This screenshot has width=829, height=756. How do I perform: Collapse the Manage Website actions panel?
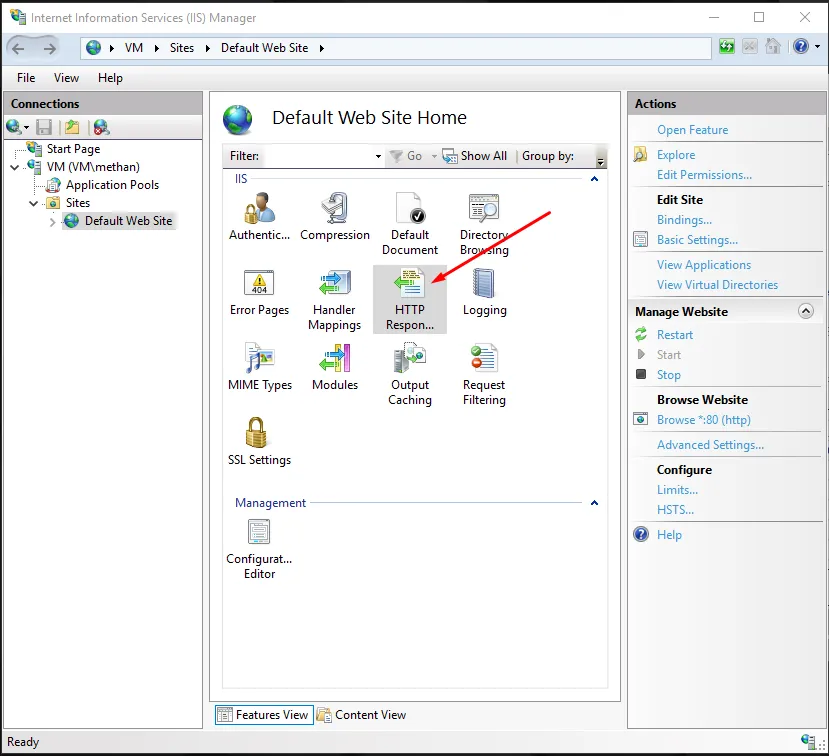coord(805,312)
